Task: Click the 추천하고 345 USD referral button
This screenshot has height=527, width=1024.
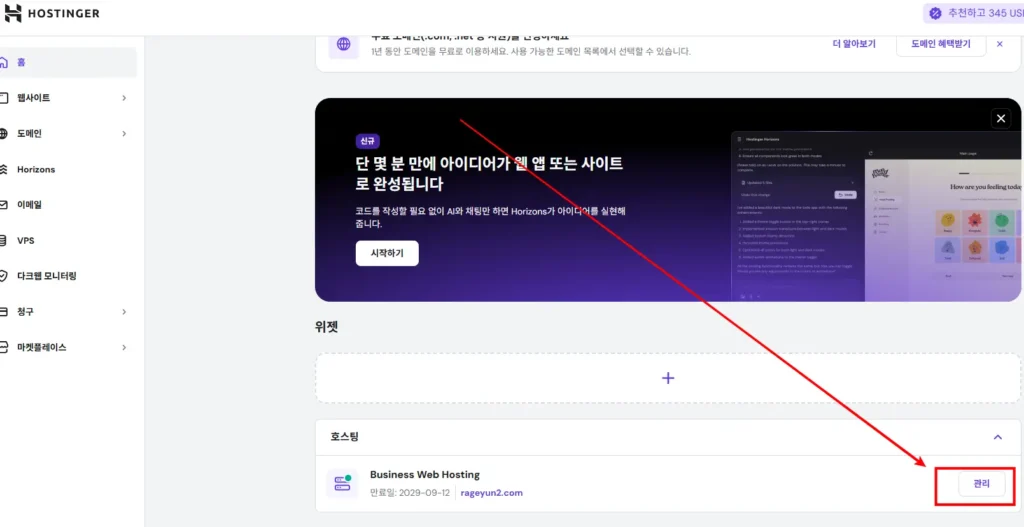Action: point(974,13)
